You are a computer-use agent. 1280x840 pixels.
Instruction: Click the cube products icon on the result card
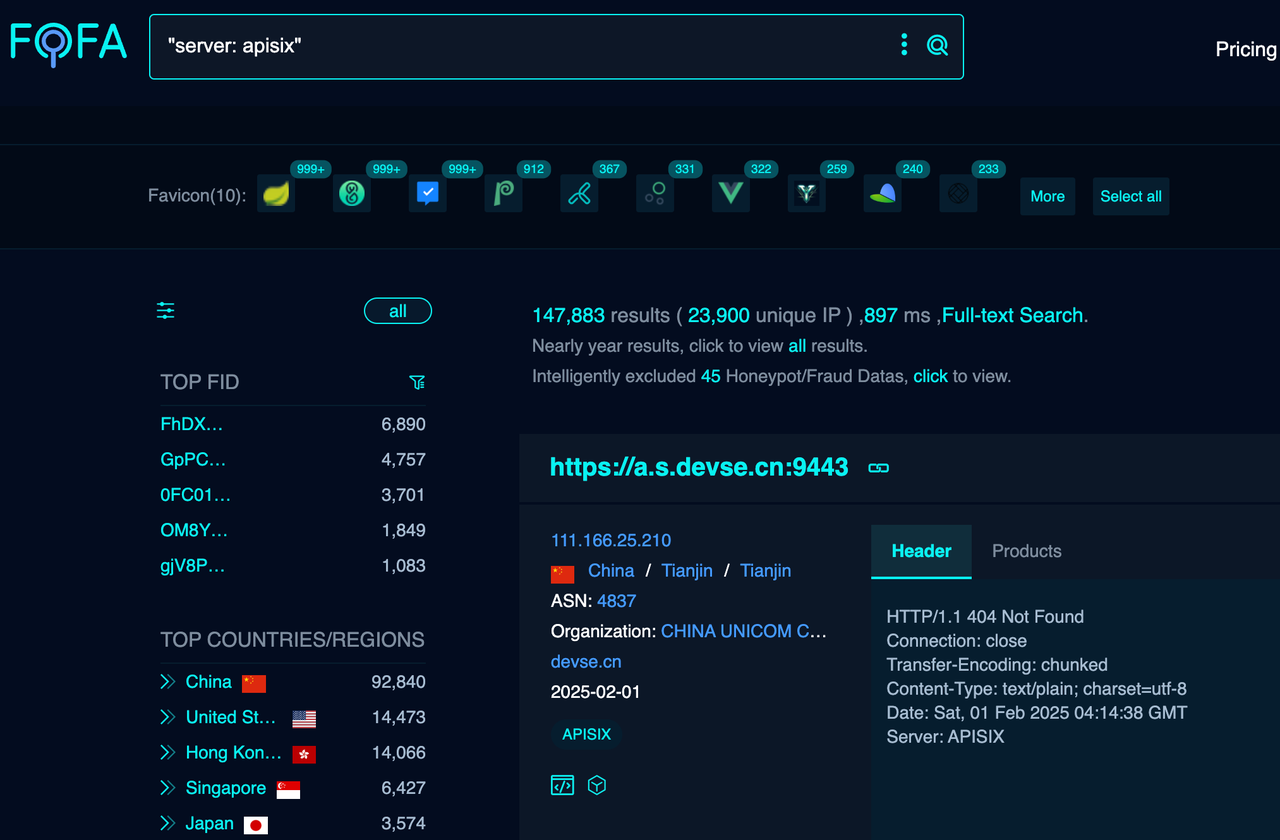pyautogui.click(x=596, y=785)
